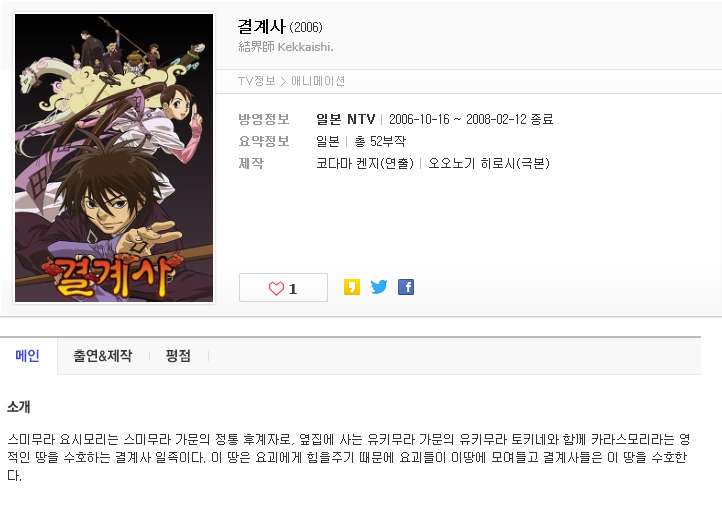Select writer 오오노기 히로시(극본) link
722x516 pixels.
tap(489, 163)
